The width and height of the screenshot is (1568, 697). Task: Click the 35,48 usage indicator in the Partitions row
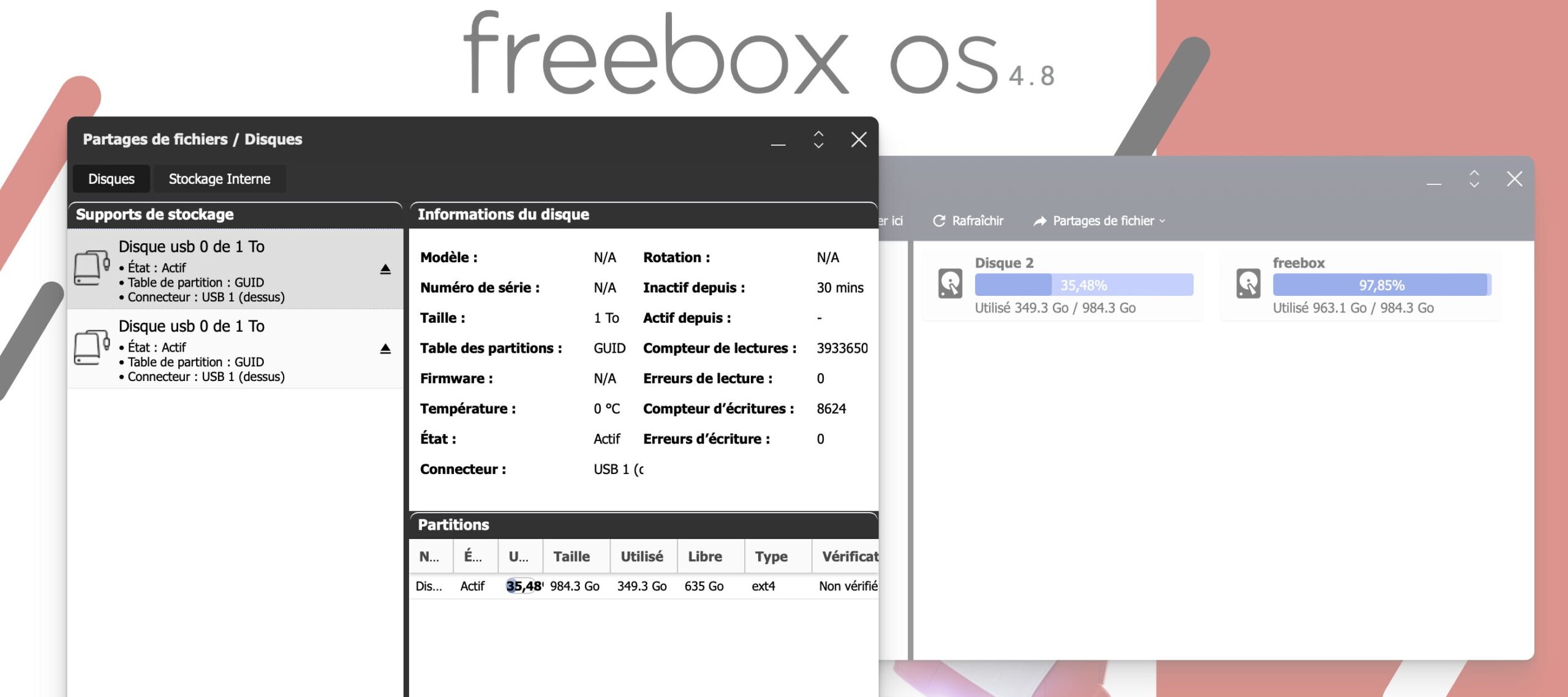click(x=524, y=586)
